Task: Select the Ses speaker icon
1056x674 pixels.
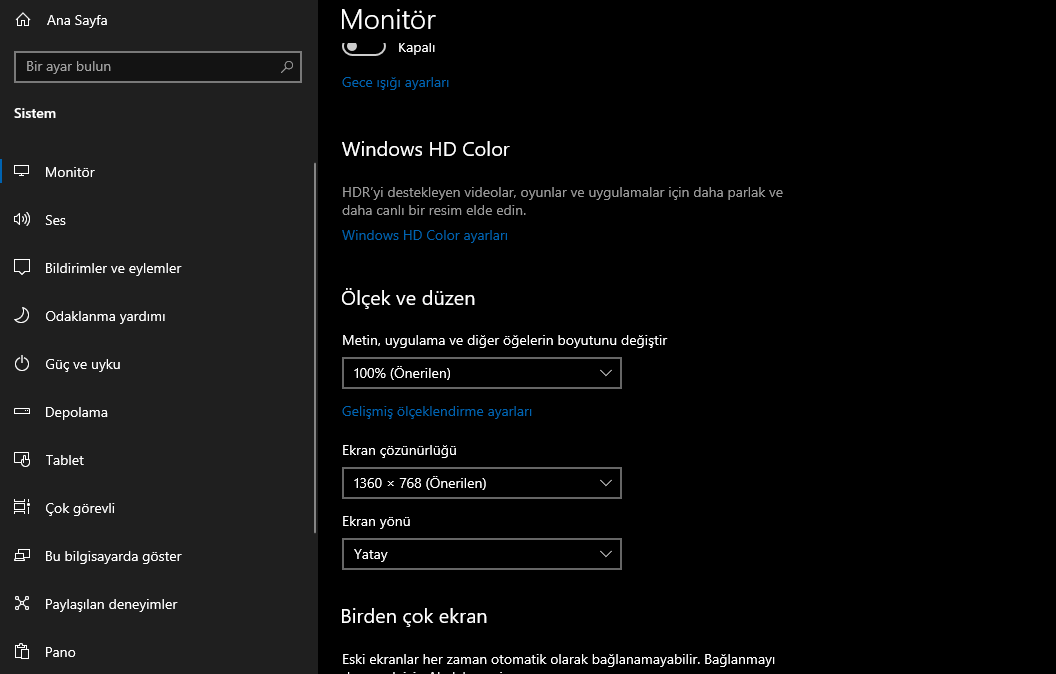Action: click(x=22, y=220)
